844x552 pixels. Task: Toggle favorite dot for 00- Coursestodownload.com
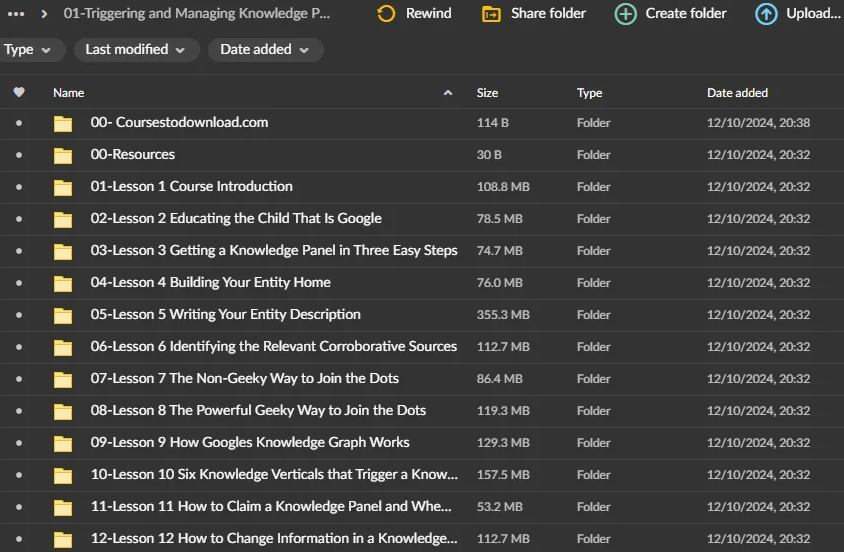pyautogui.click(x=19, y=123)
